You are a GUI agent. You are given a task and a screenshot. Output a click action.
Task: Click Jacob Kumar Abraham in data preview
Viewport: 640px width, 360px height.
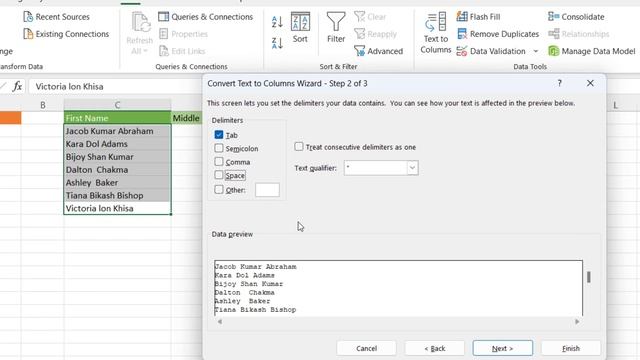coord(256,267)
